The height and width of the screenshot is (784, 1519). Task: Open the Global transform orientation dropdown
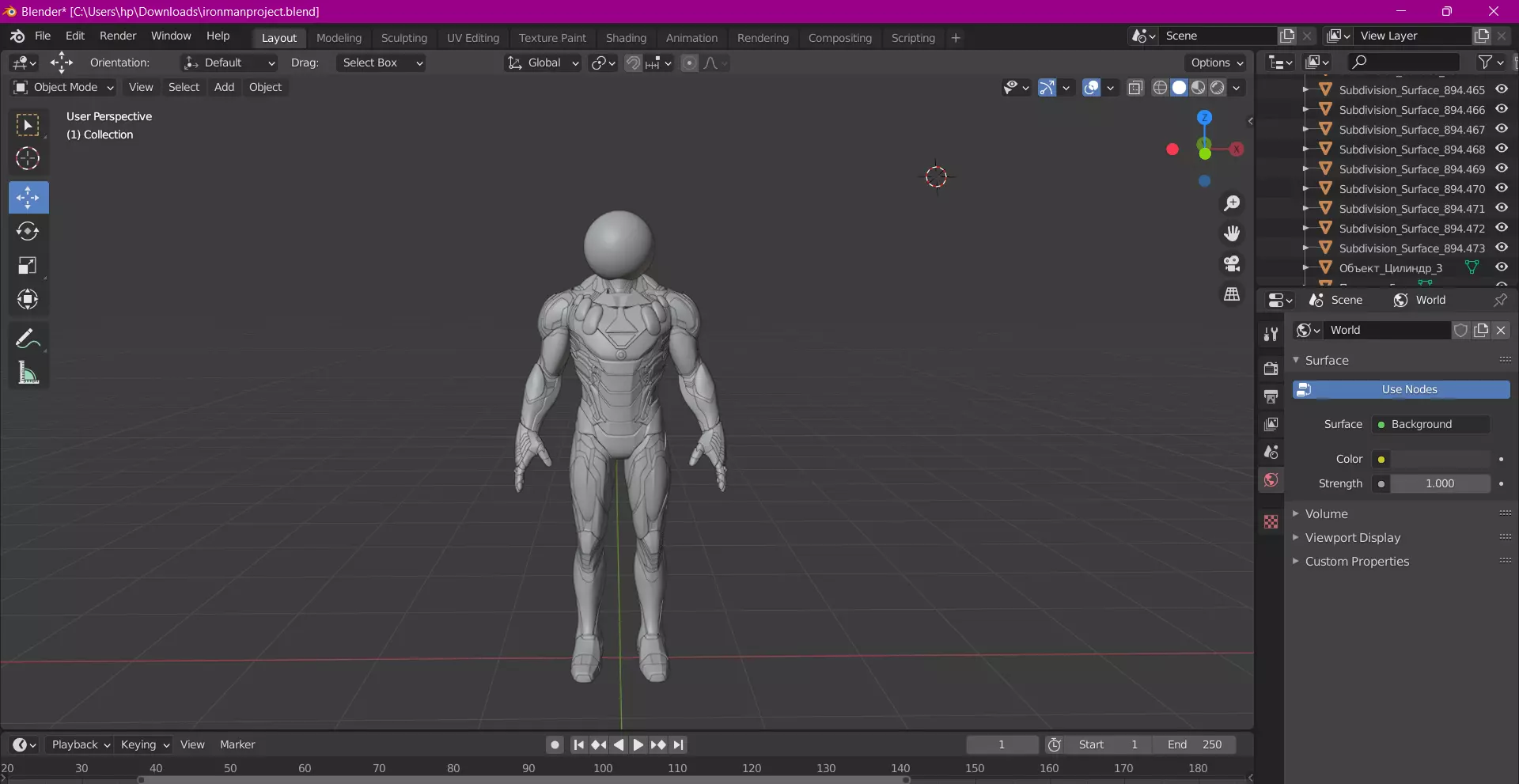click(x=543, y=63)
